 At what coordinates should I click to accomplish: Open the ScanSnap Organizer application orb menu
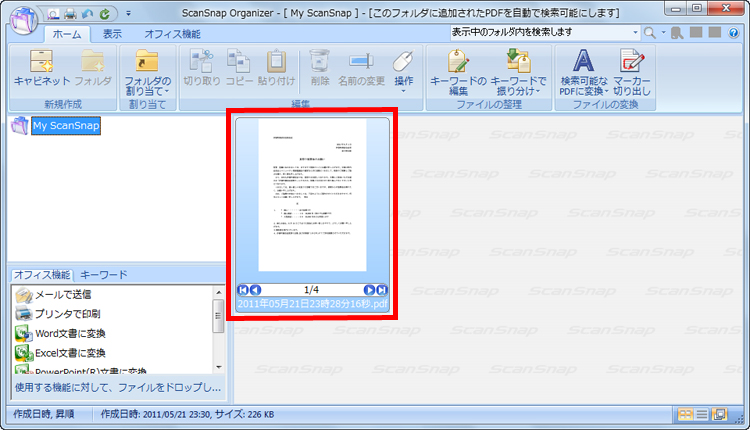coord(23,20)
